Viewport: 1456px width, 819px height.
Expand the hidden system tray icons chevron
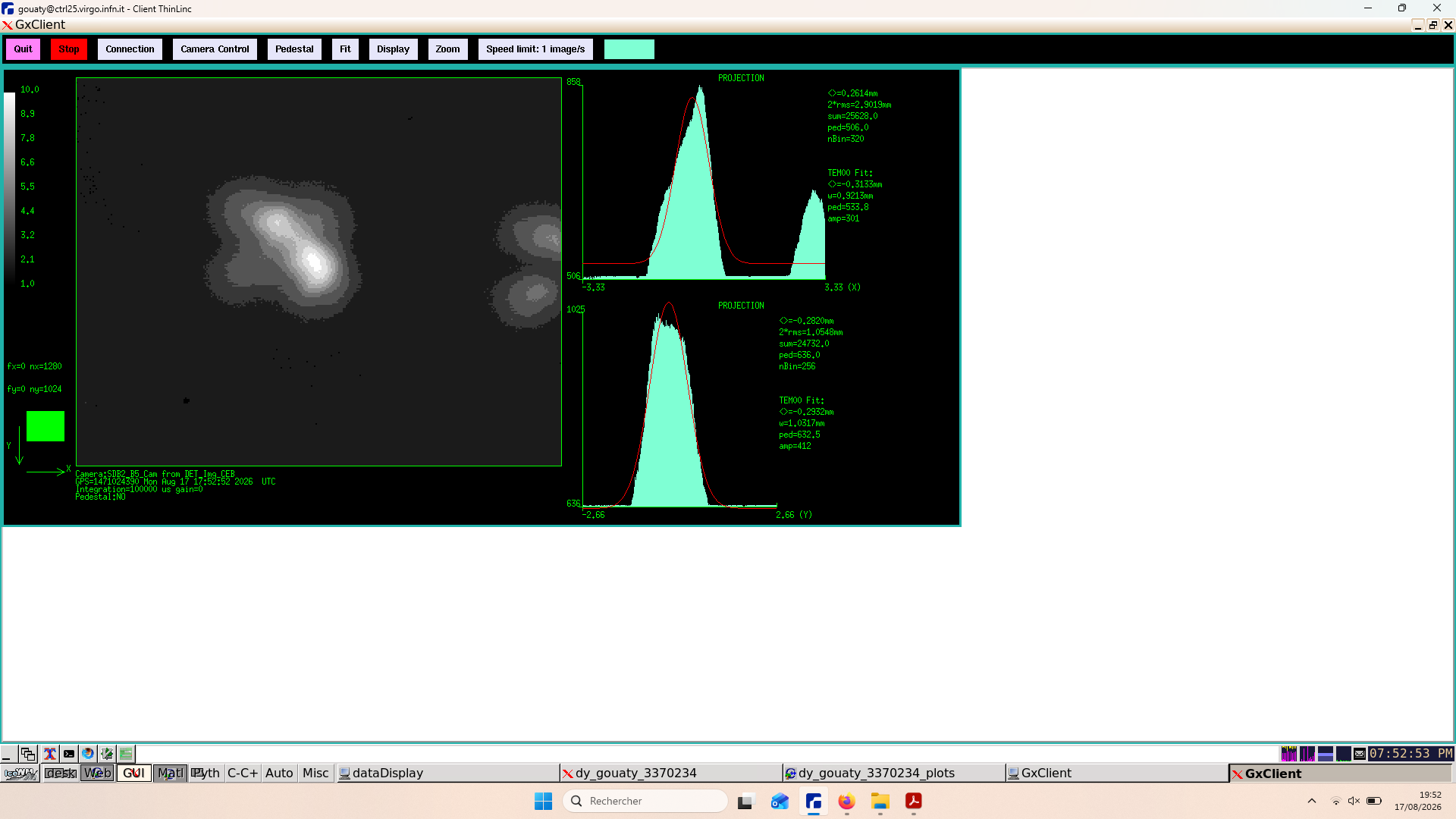tap(1312, 801)
